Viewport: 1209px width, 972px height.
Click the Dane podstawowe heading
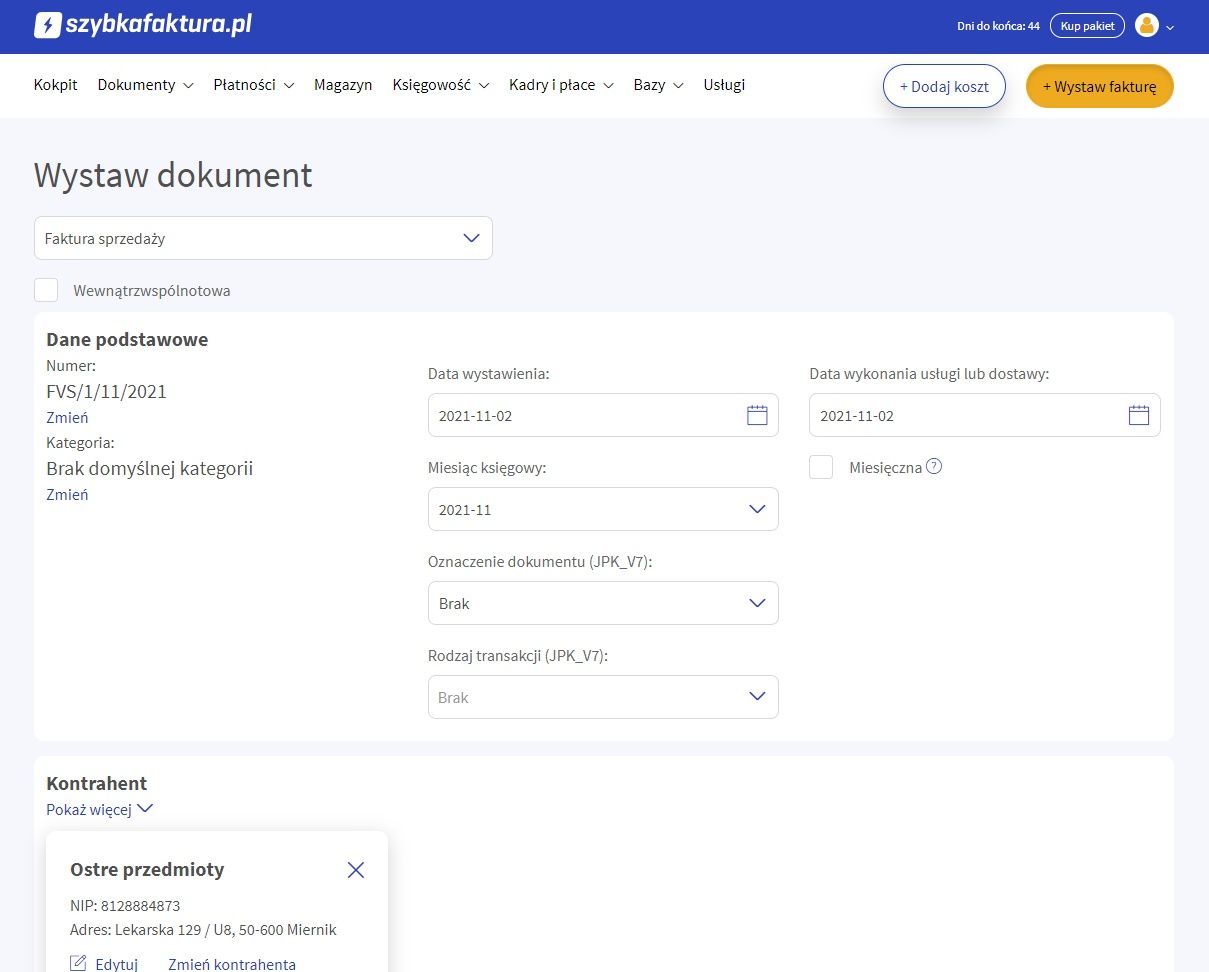coord(127,339)
